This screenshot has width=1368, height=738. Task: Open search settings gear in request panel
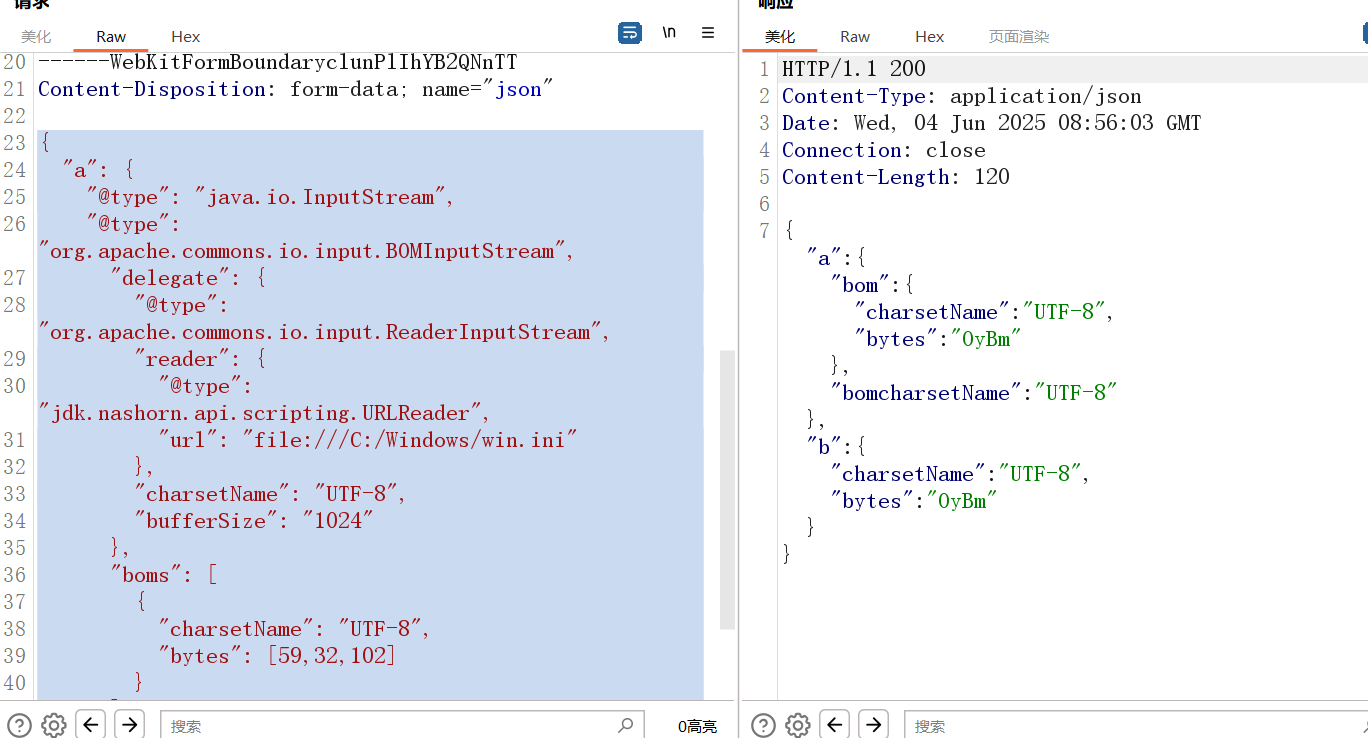click(x=54, y=725)
